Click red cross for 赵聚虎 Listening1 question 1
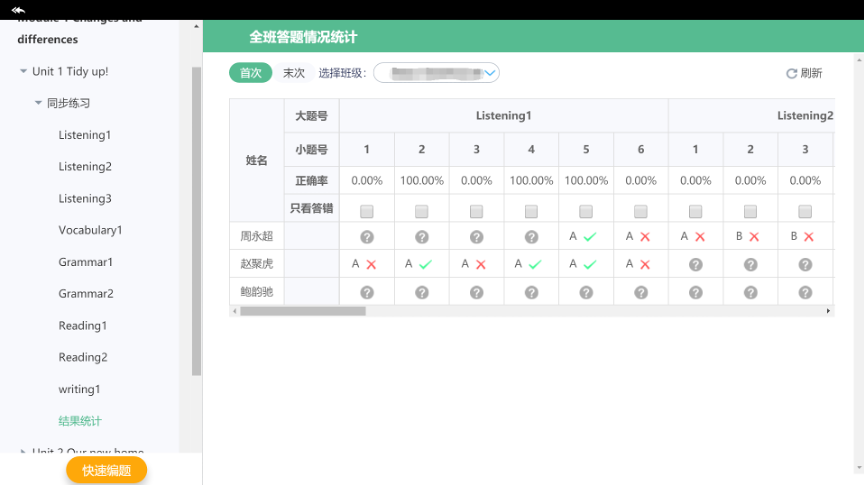The image size is (864, 485). pos(371,265)
